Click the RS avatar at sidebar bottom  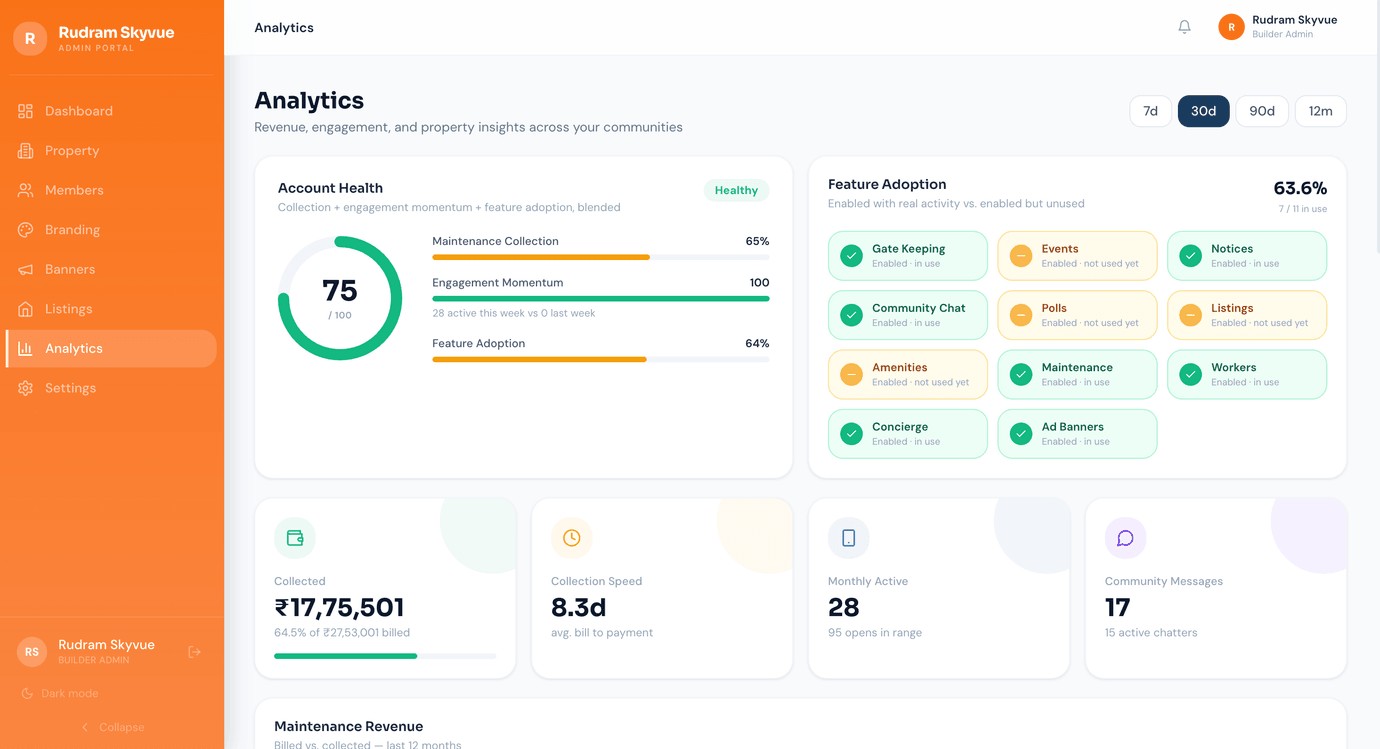click(x=32, y=652)
